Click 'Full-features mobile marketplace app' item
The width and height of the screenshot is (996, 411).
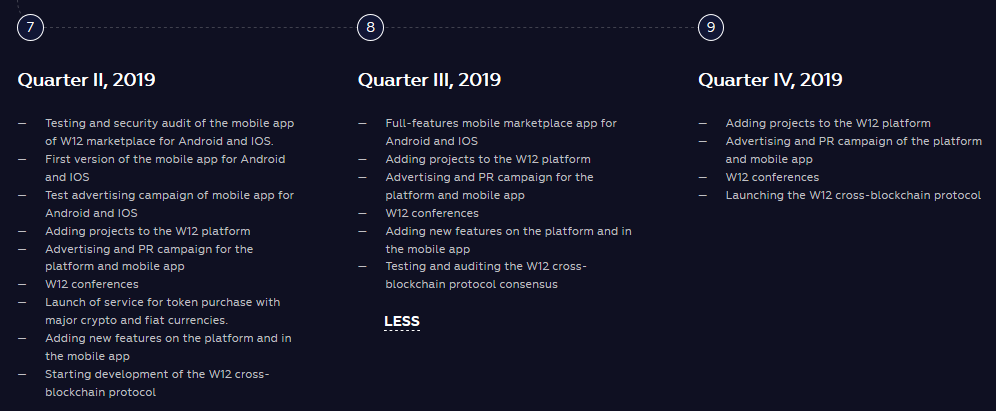501,132
